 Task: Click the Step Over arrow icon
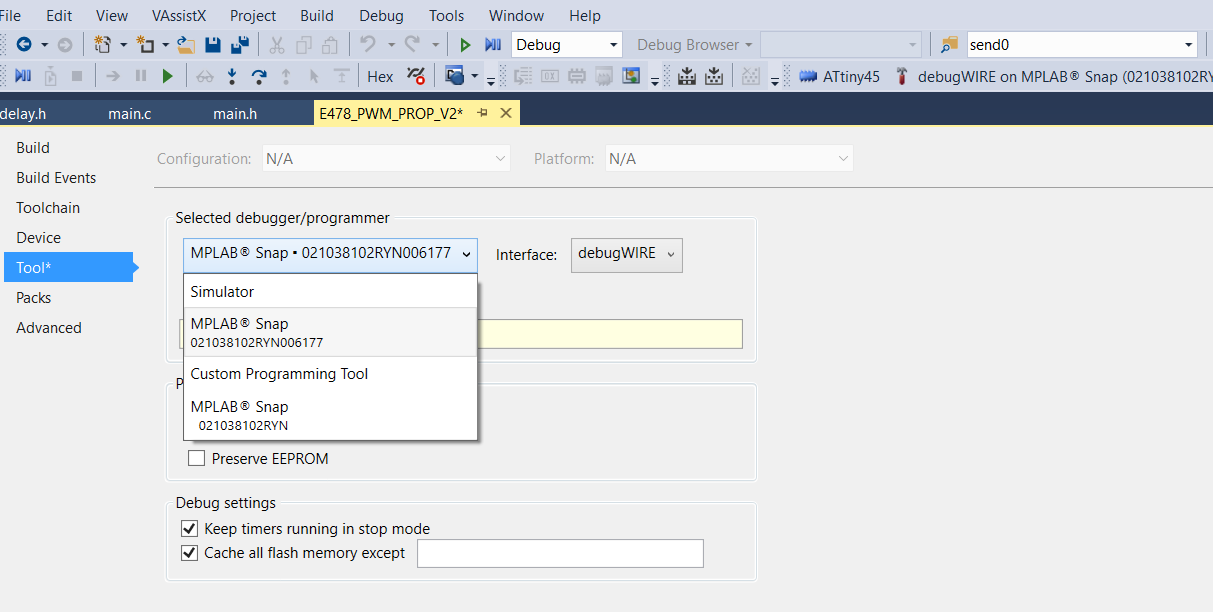[x=259, y=76]
